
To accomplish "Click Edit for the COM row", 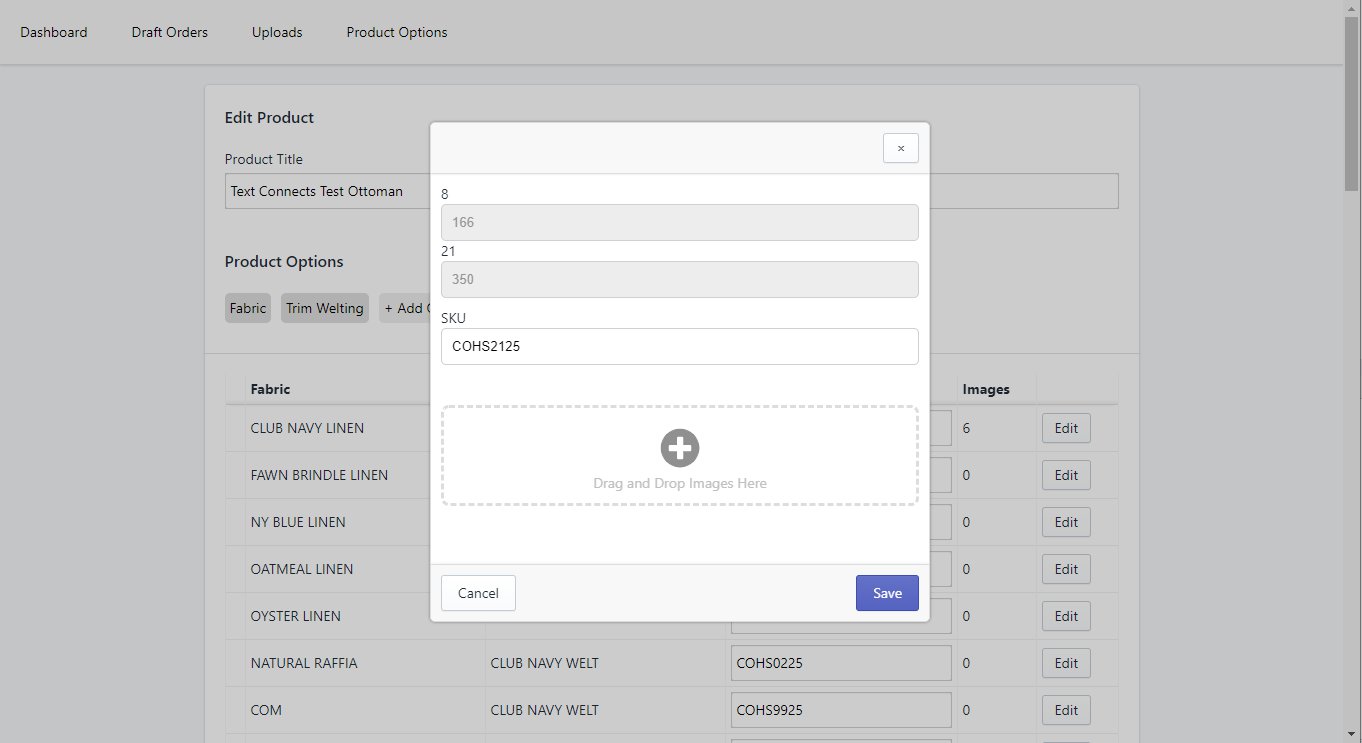I will tap(1066, 710).
